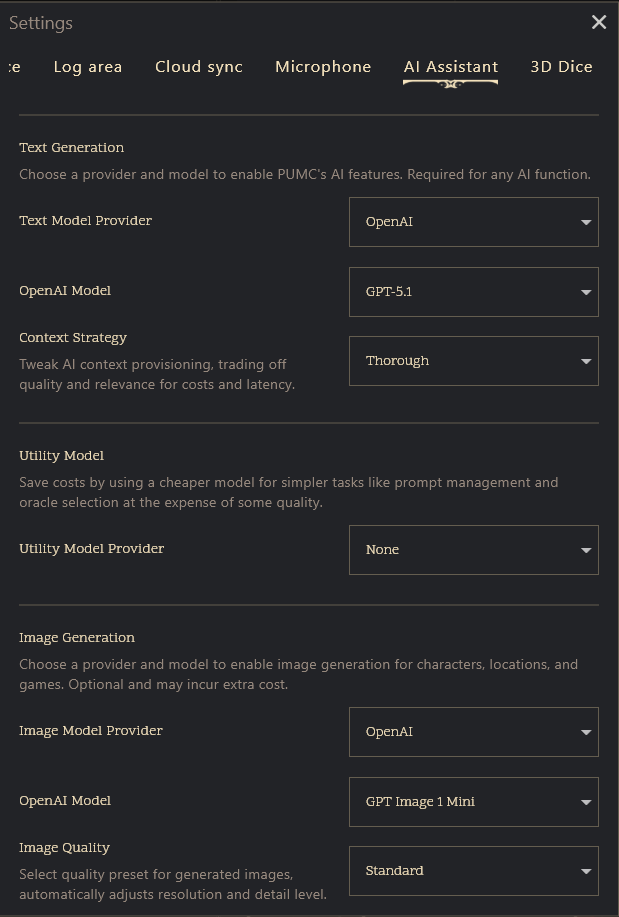Image resolution: width=619 pixels, height=917 pixels.
Task: Click the partially hidden leftmost tab
Action: pos(13,67)
